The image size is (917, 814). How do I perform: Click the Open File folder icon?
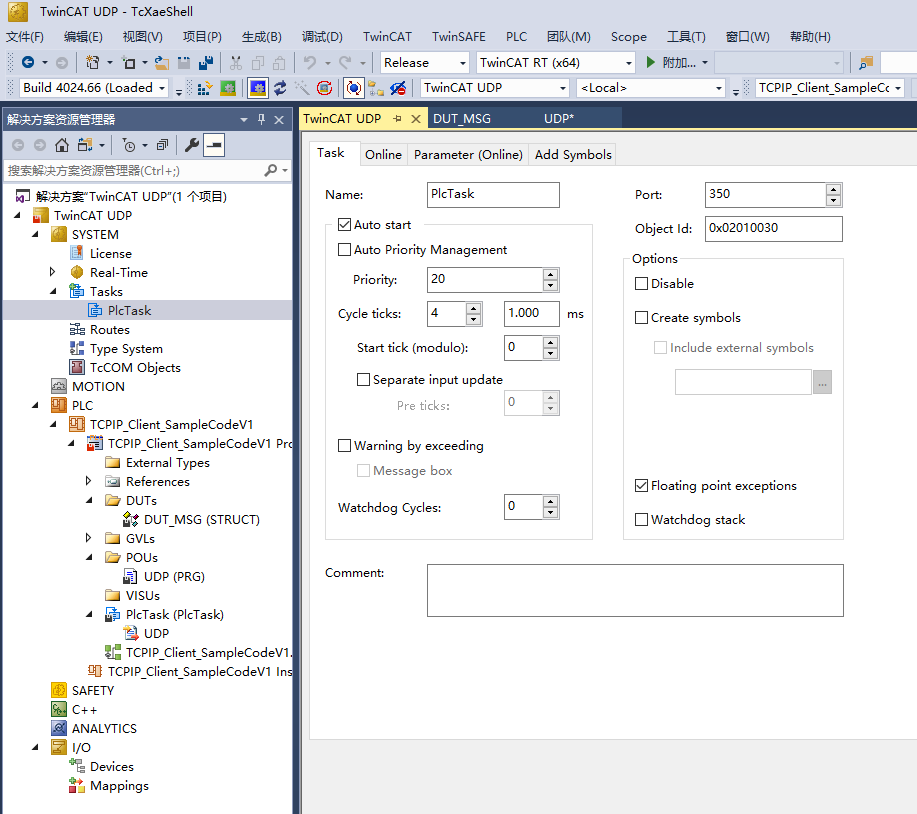(162, 62)
